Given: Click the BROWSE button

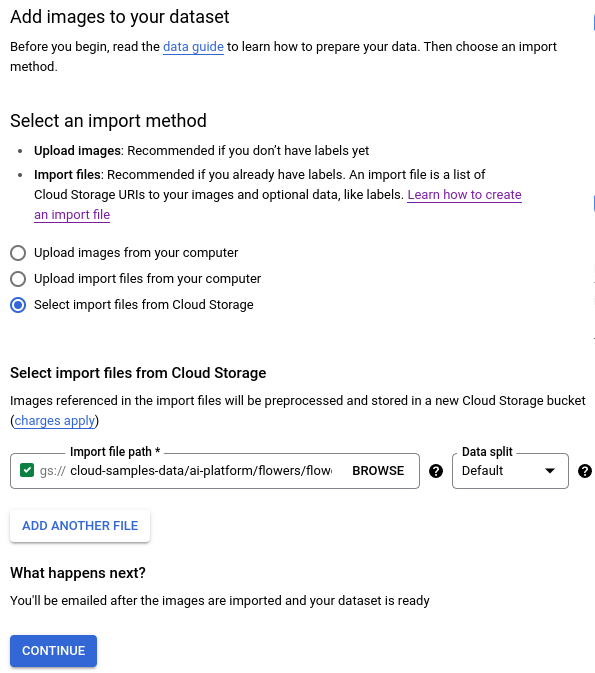Looking at the screenshot, I should (378, 471).
